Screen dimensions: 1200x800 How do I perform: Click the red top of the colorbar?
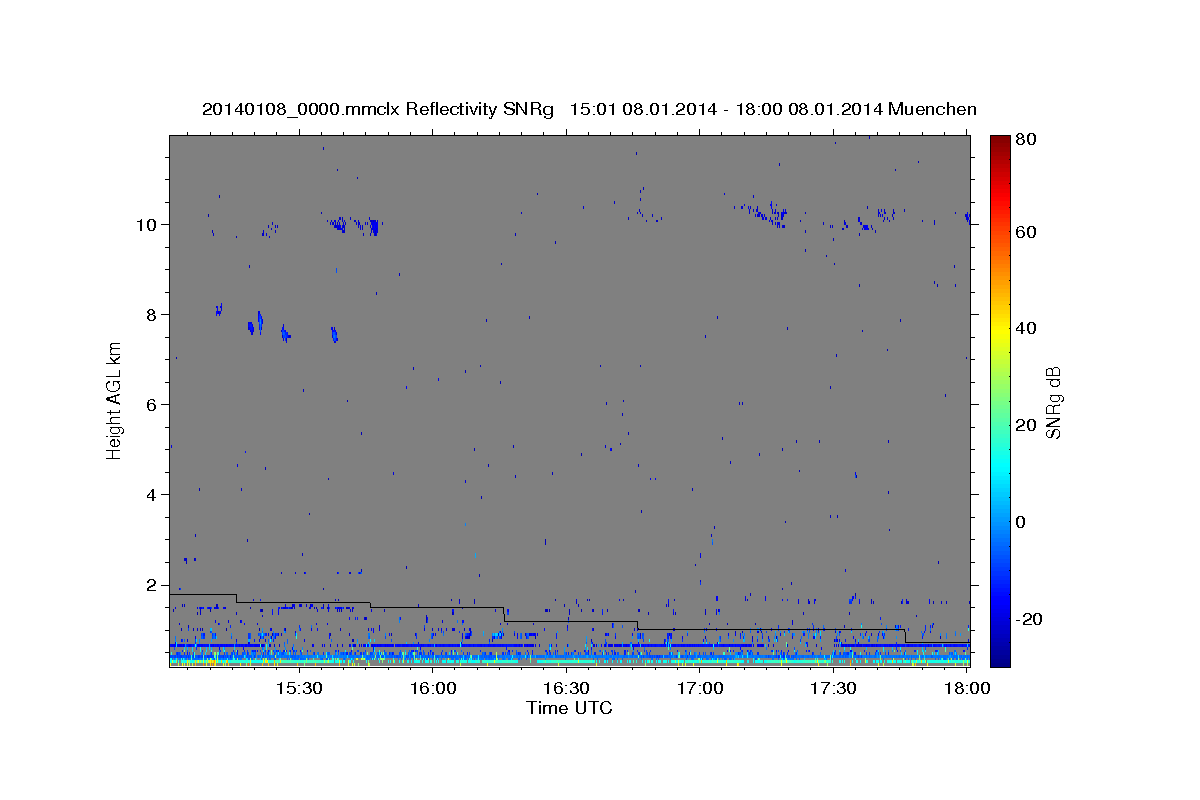1000,150
